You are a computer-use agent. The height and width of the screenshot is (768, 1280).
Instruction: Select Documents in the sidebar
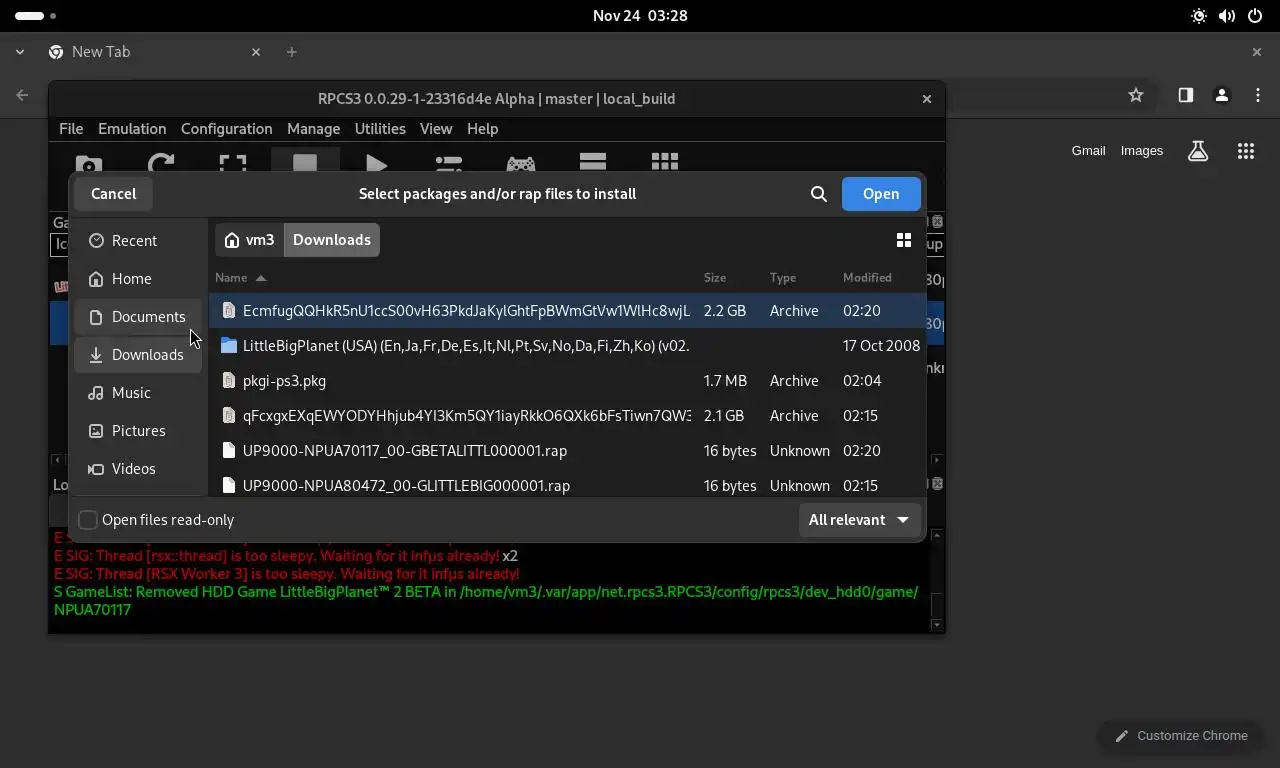(x=138, y=317)
